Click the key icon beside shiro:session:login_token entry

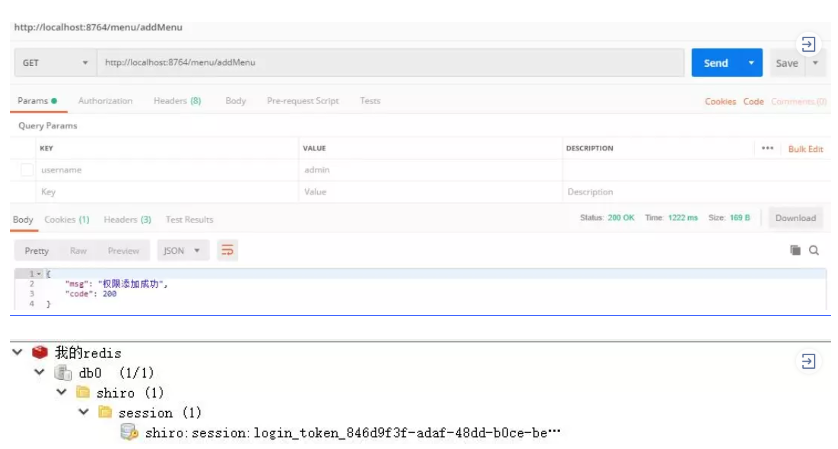129,433
